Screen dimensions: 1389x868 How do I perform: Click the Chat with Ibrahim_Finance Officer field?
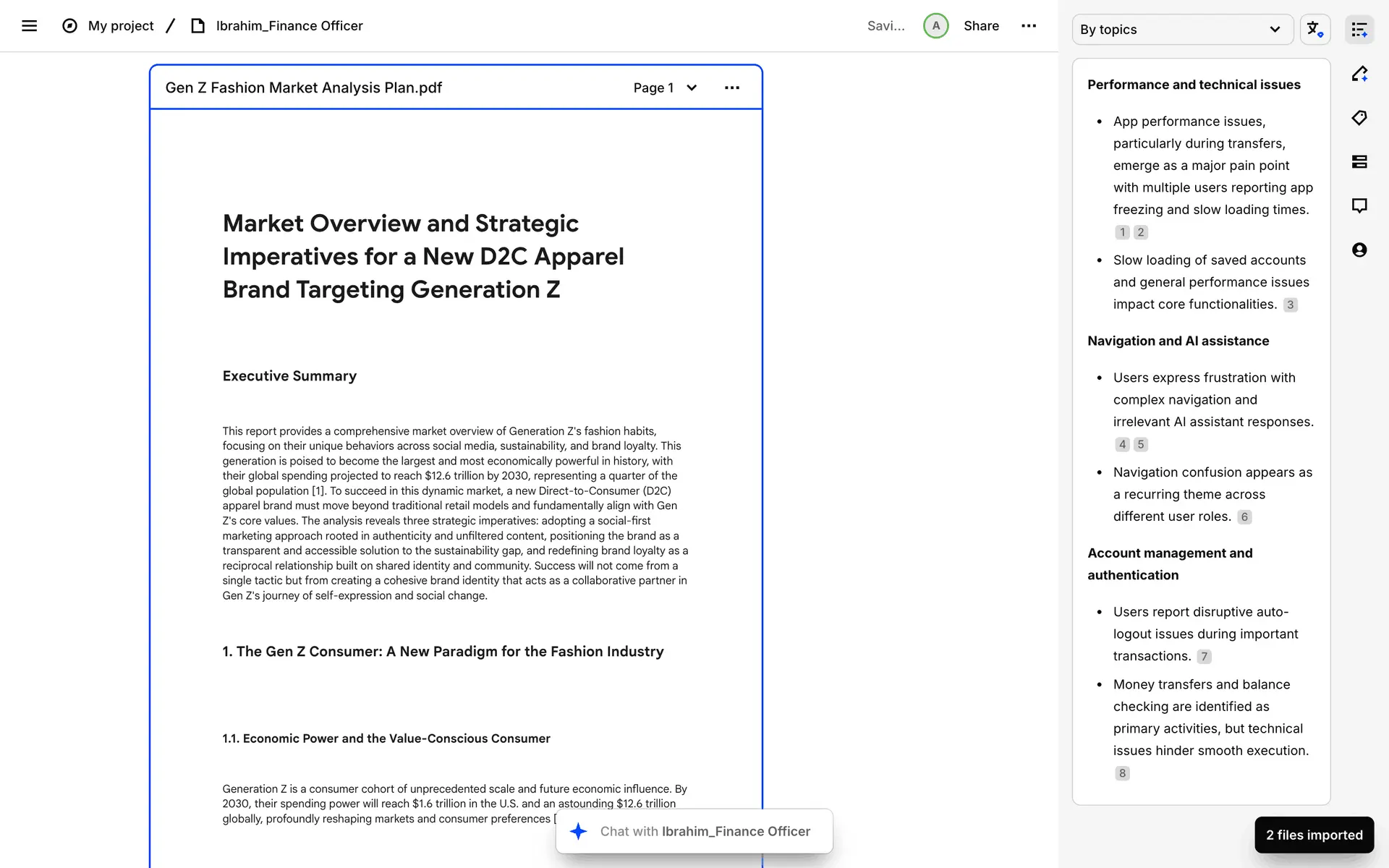tap(704, 831)
